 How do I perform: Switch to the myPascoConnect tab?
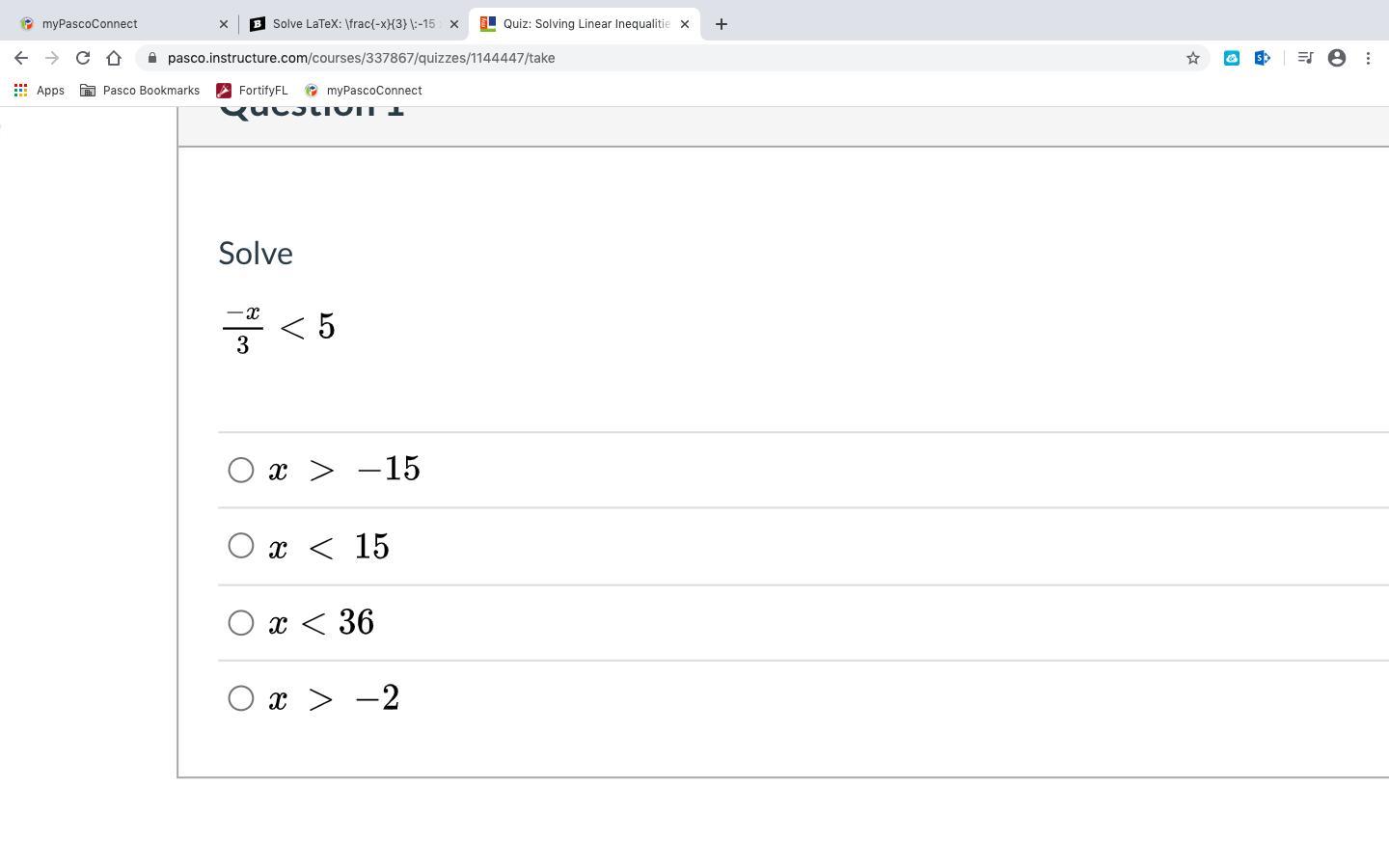click(x=116, y=24)
